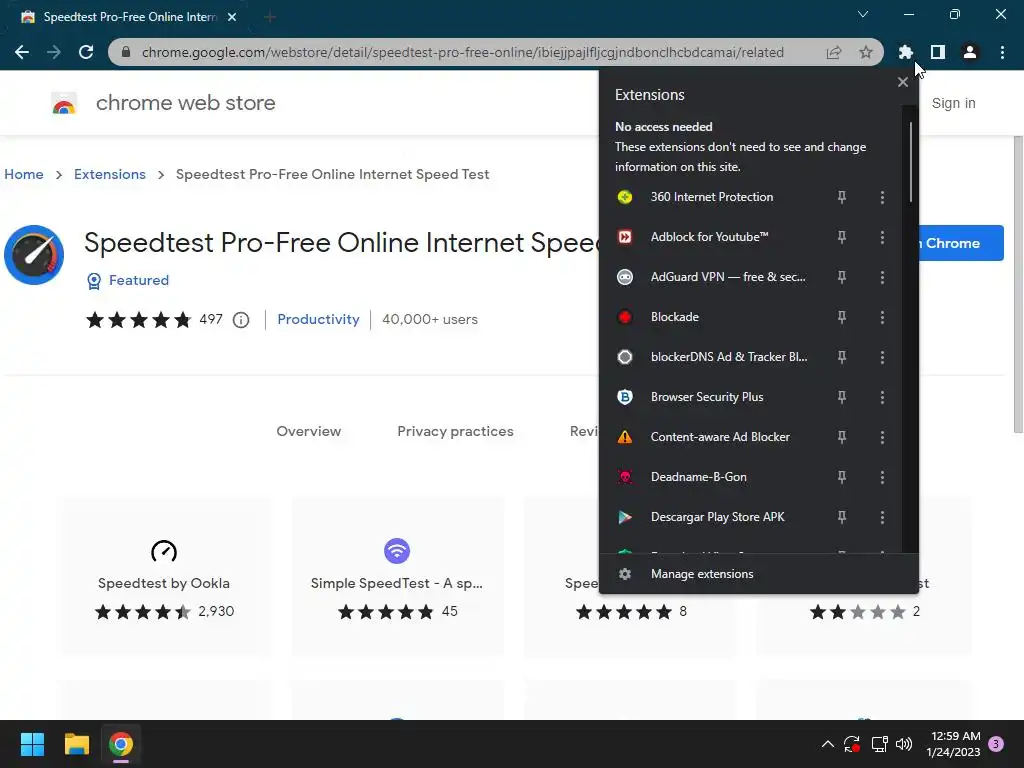The width and height of the screenshot is (1024, 768).
Task: Close the Extensions popup panel
Action: (903, 82)
